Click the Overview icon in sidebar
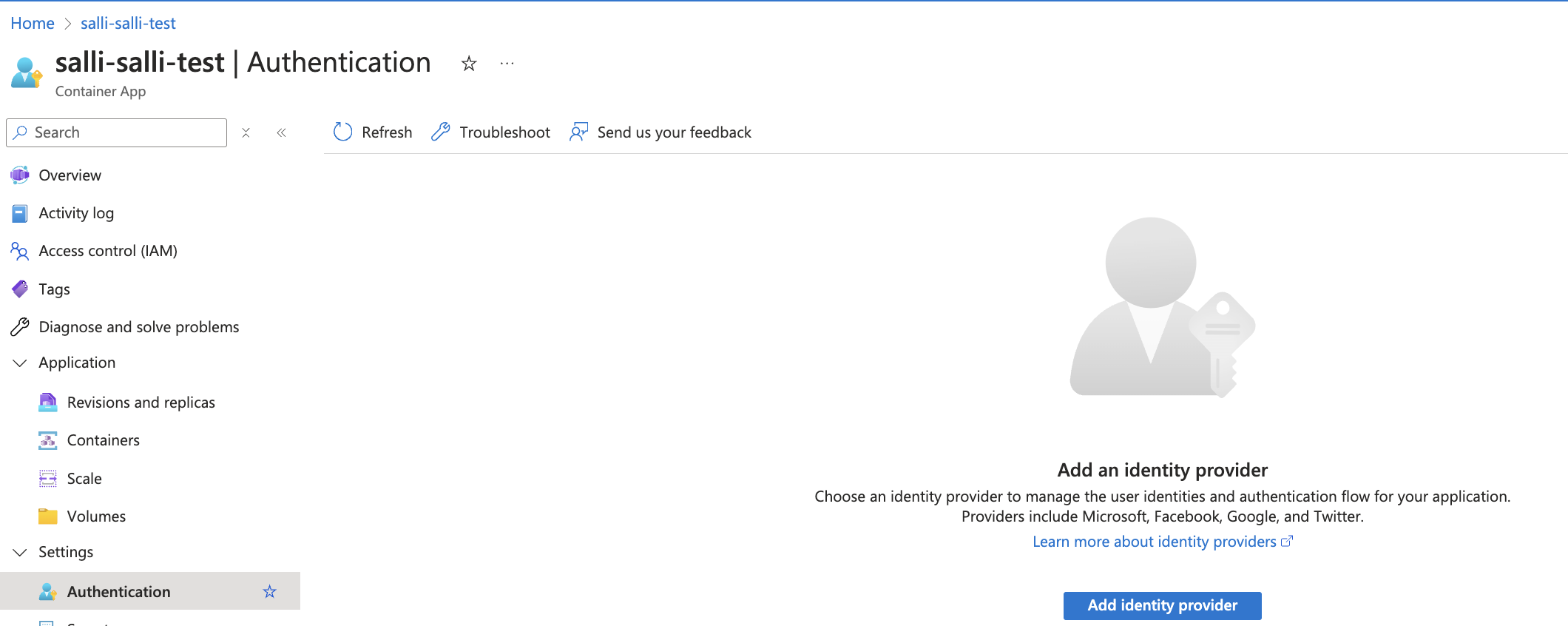 pos(20,175)
